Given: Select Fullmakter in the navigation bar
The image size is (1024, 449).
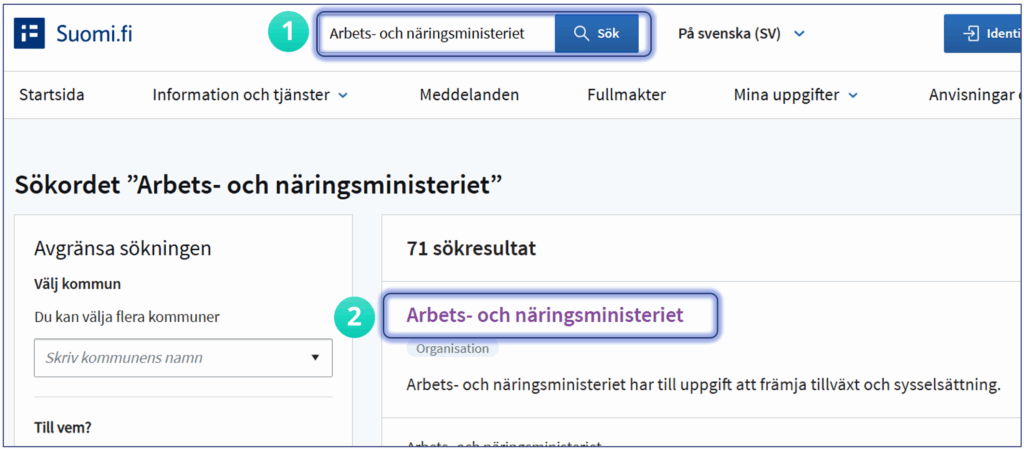Looking at the screenshot, I should (626, 96).
